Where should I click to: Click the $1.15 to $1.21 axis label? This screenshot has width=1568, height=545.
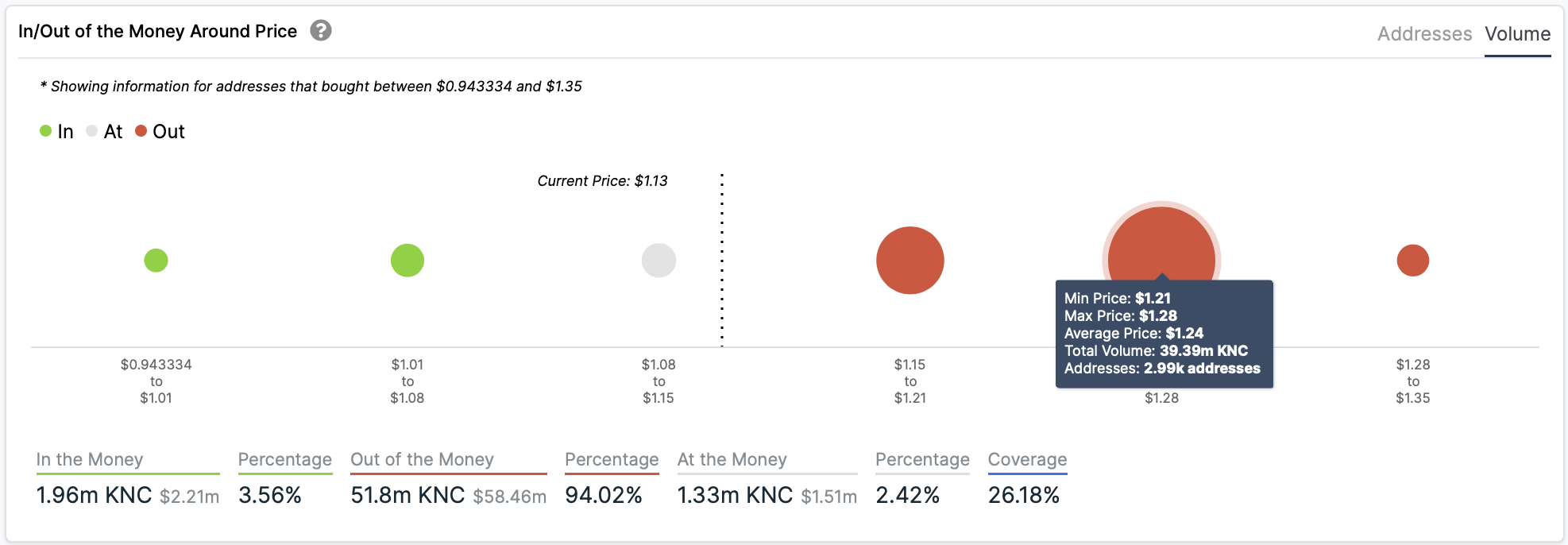910,381
